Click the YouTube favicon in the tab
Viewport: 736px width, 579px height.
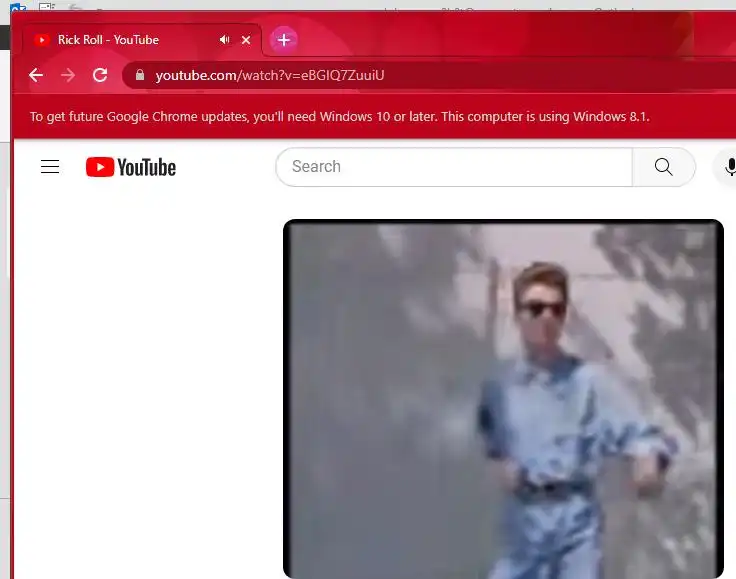coord(42,40)
